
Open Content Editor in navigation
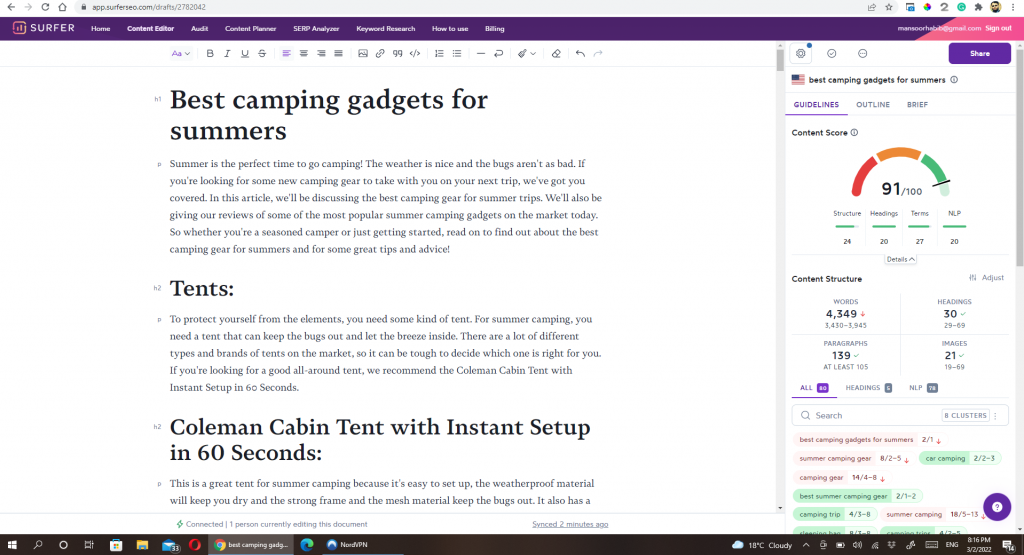[150, 29]
